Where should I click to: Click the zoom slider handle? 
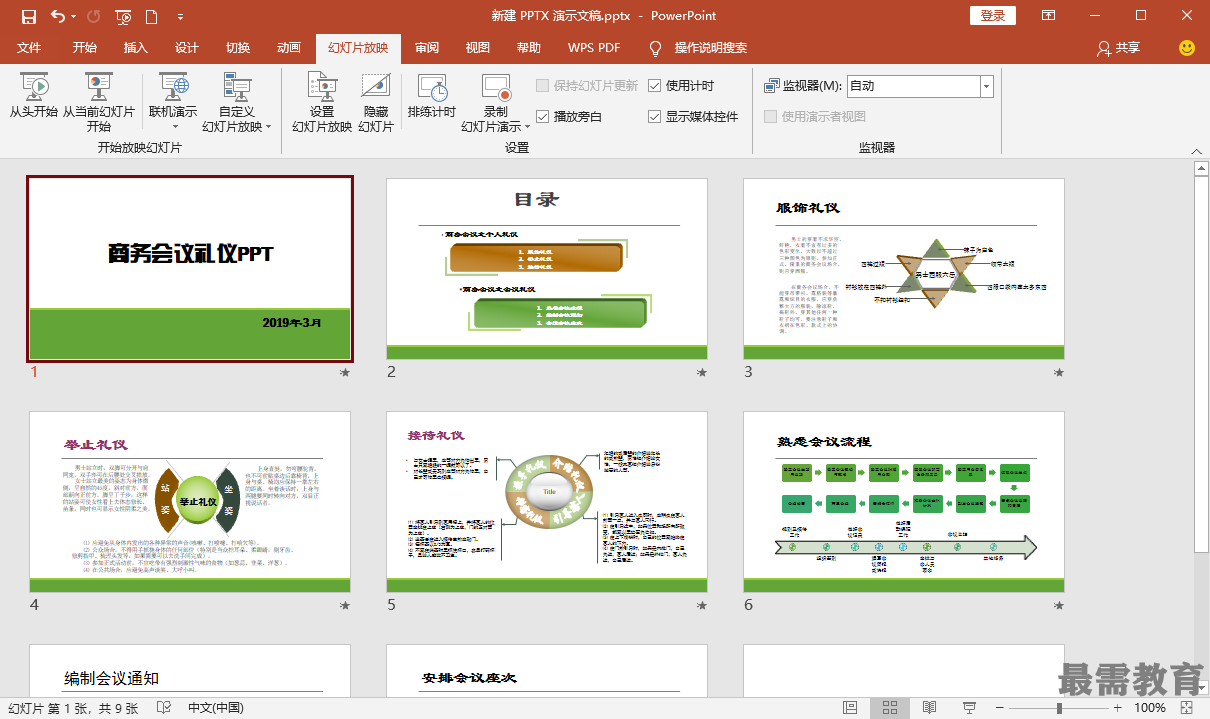(1060, 708)
